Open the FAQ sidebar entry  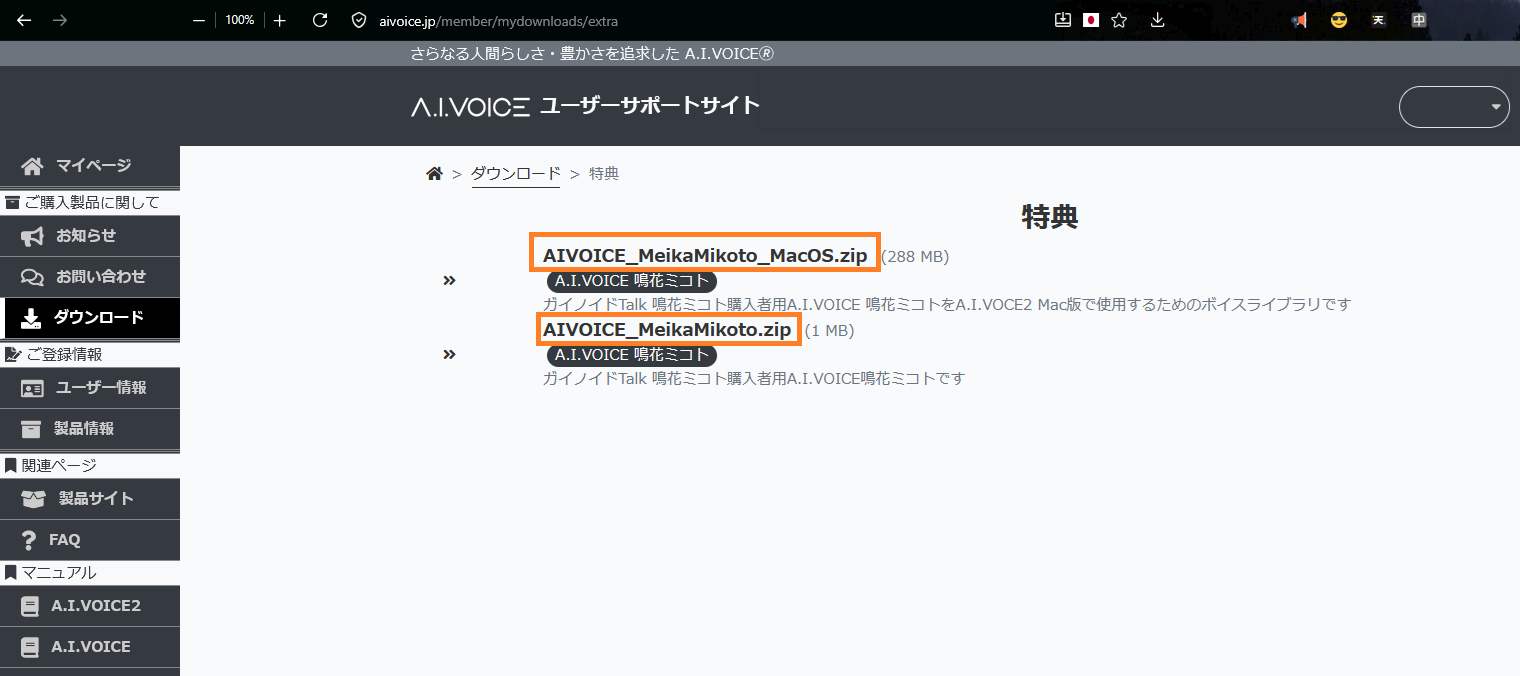pos(90,540)
